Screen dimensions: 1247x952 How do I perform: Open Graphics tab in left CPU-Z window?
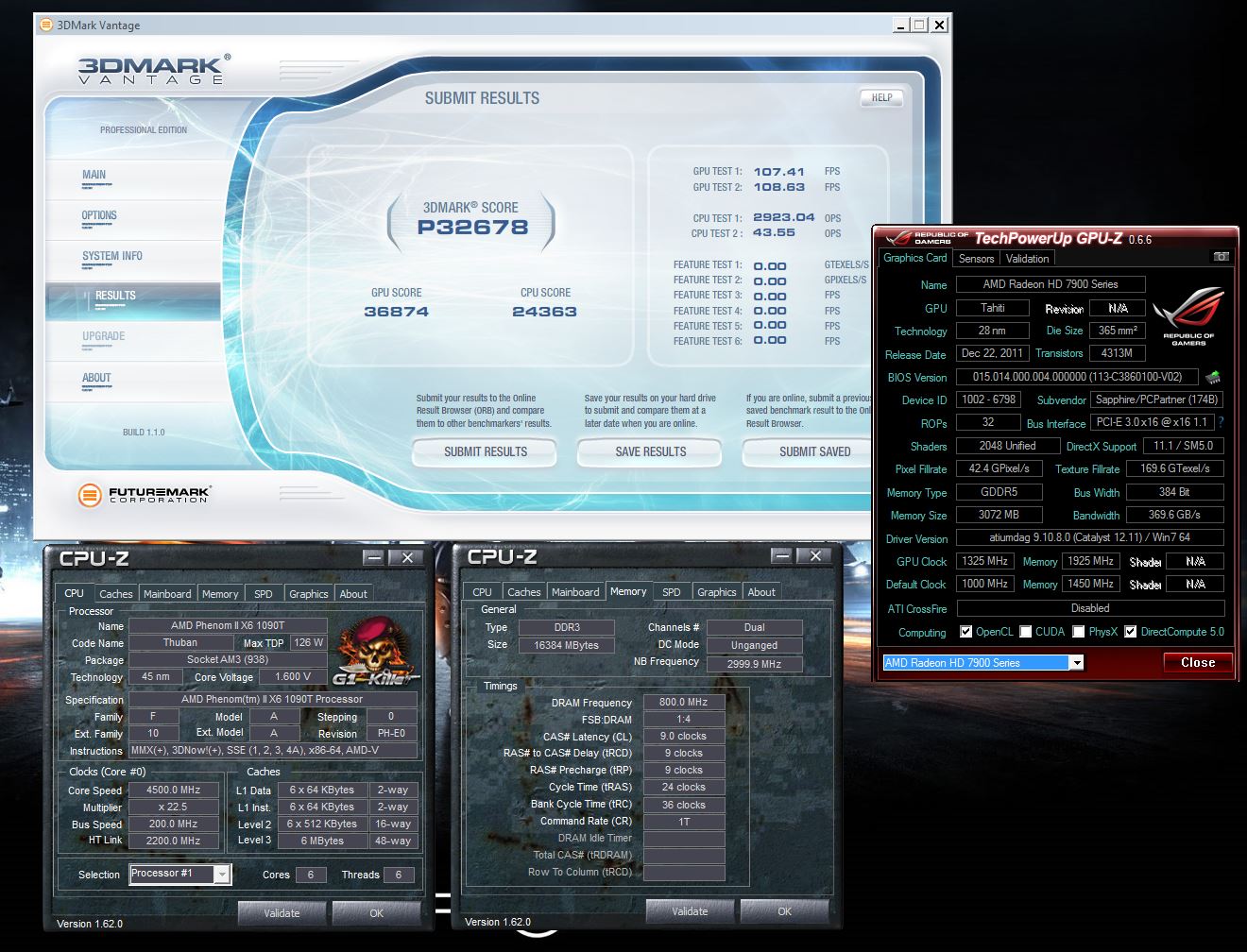pyautogui.click(x=309, y=594)
